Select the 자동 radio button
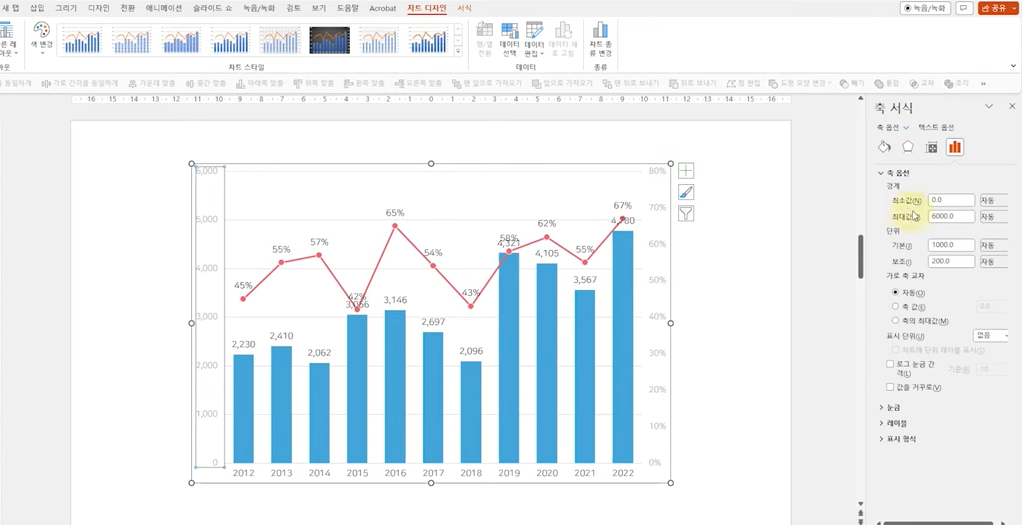The height and width of the screenshot is (525, 1022). point(896,293)
